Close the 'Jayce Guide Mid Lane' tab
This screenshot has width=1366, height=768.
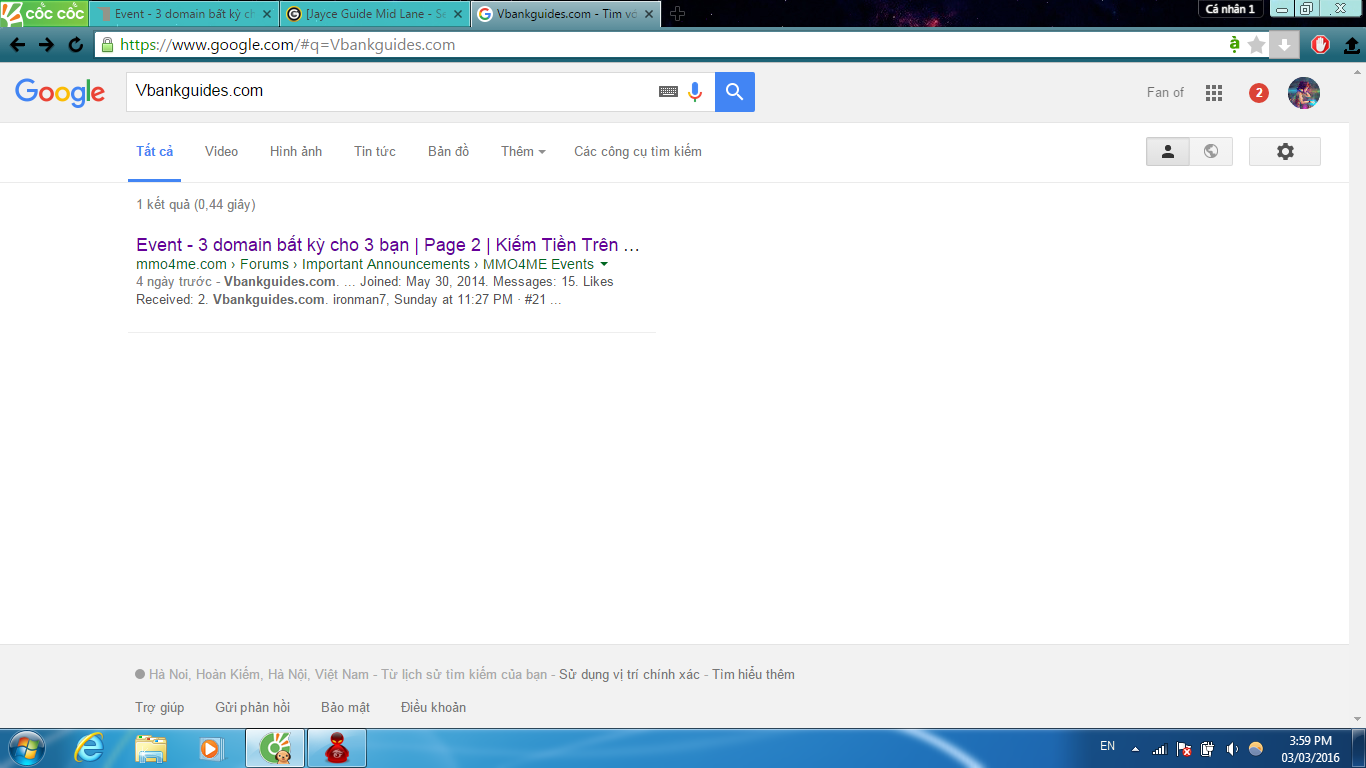458,15
